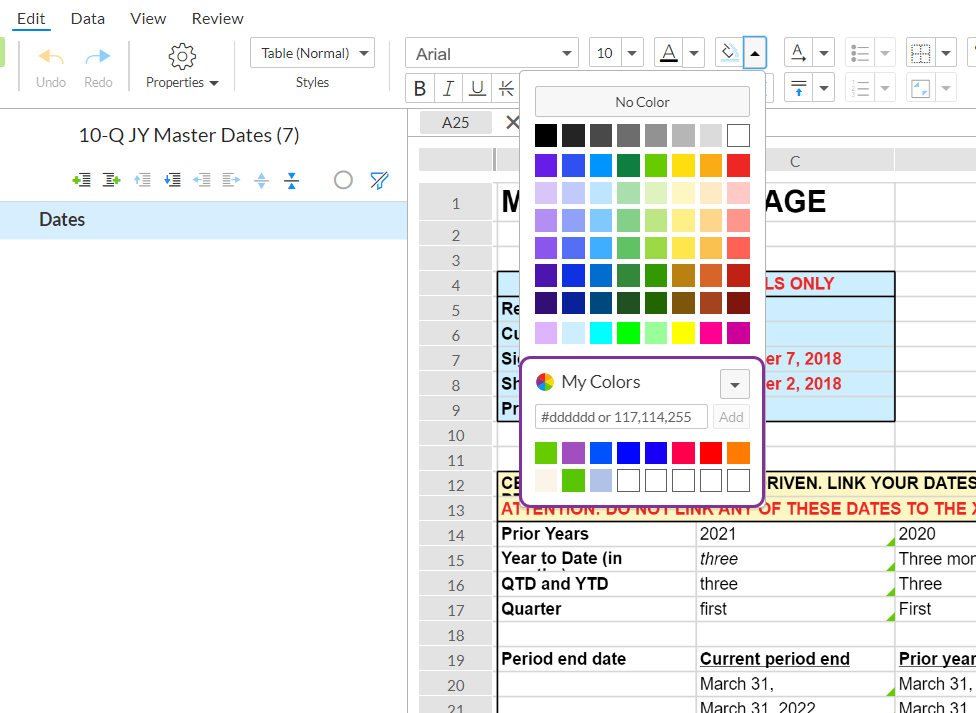Click the collapse all sections icon
This screenshot has width=976, height=713.
[291, 180]
